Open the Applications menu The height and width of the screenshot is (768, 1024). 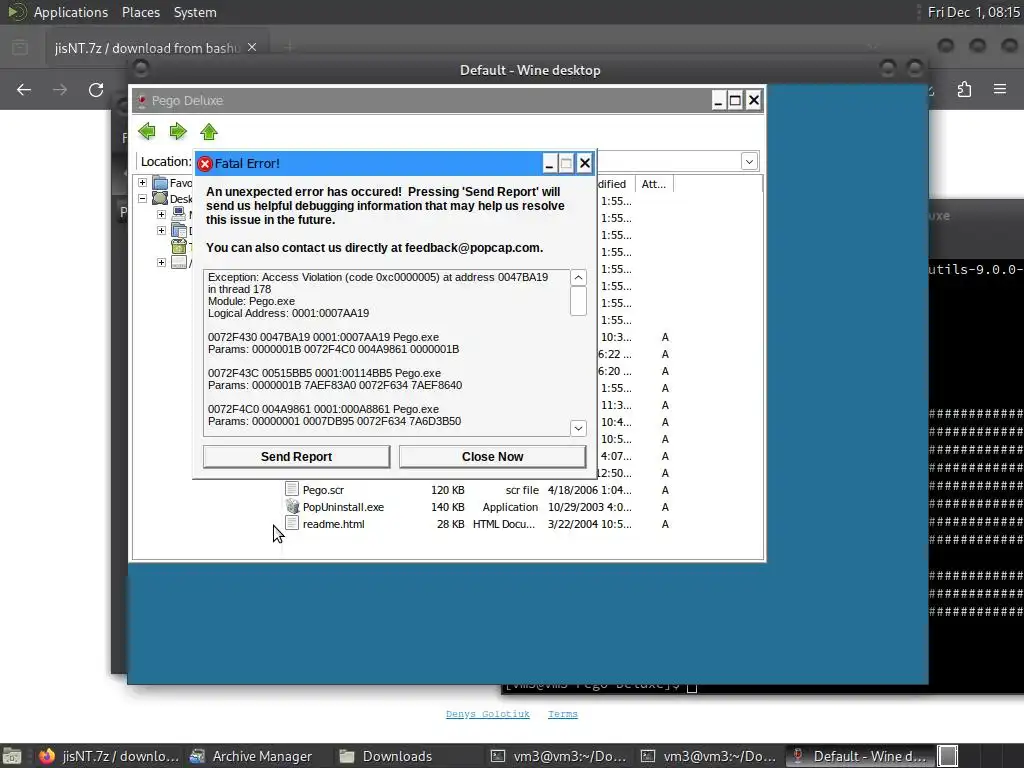71,12
